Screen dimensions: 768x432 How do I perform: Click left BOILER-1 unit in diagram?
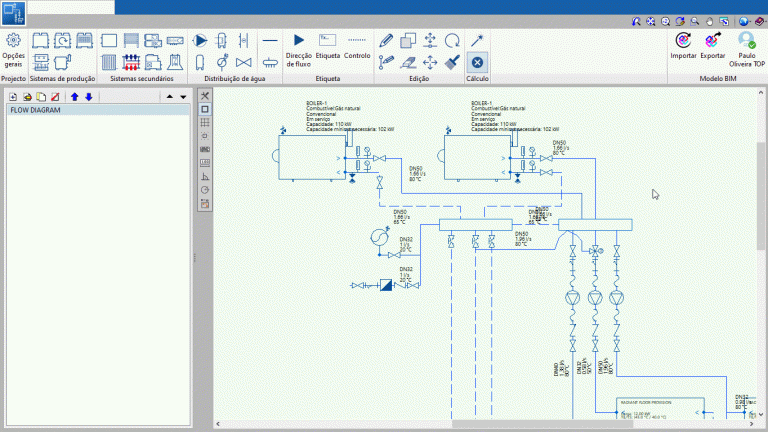(x=312, y=158)
